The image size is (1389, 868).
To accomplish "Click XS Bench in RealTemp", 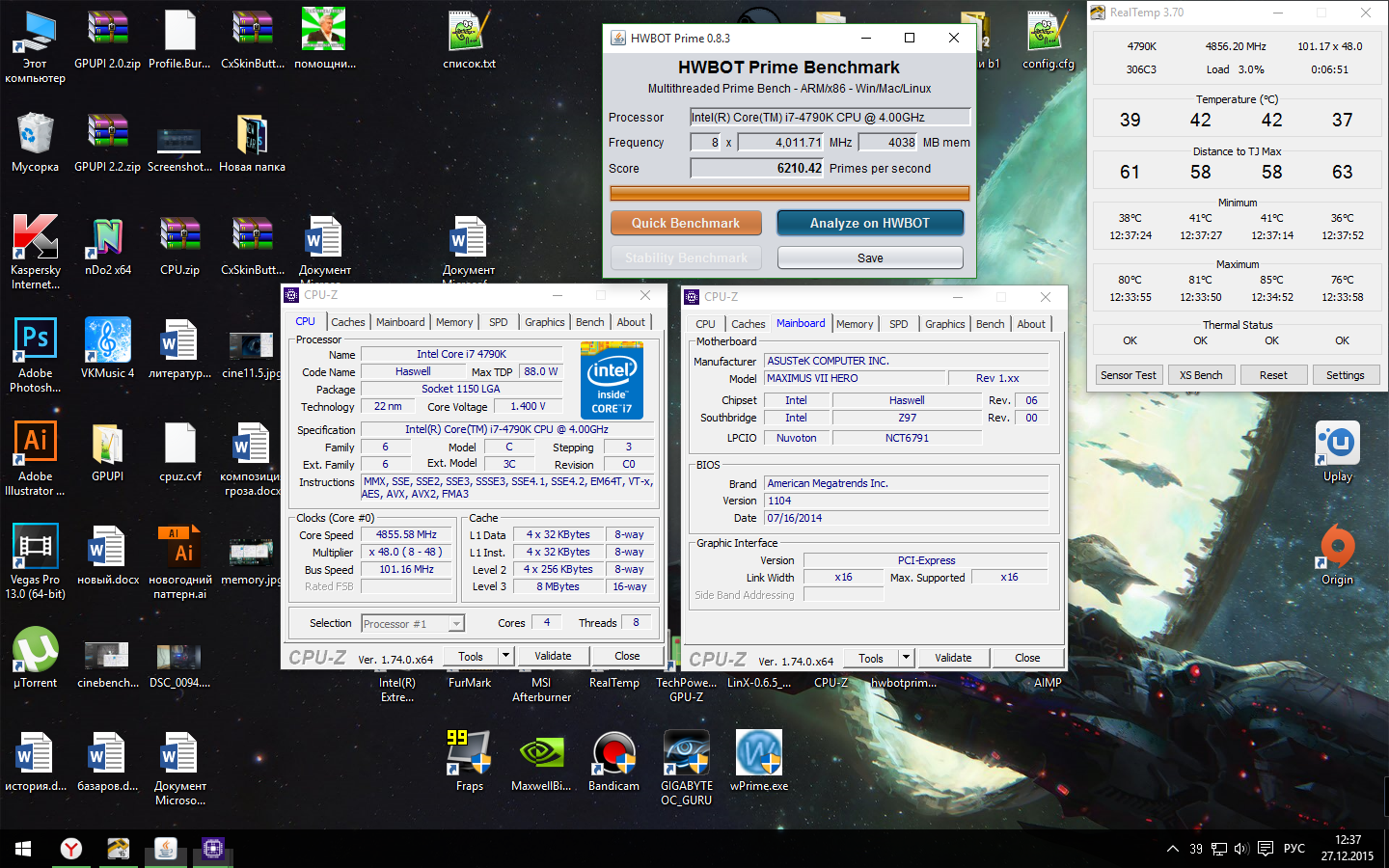I will click(x=1201, y=375).
